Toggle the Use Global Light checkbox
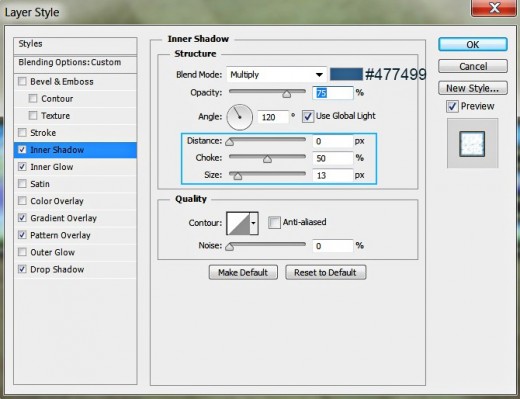The height and width of the screenshot is (399, 520). point(308,116)
